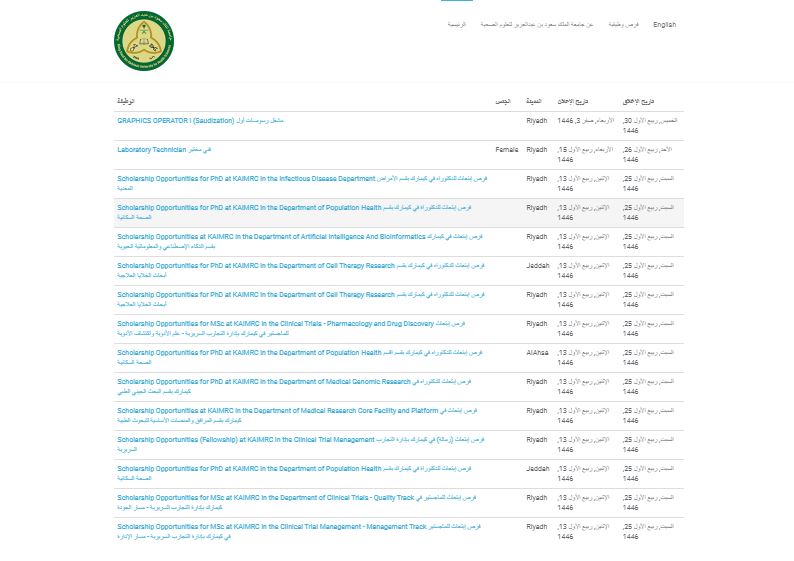The image size is (794, 561).
Task: Open the Laboratory Technician job posting
Action: coord(151,149)
